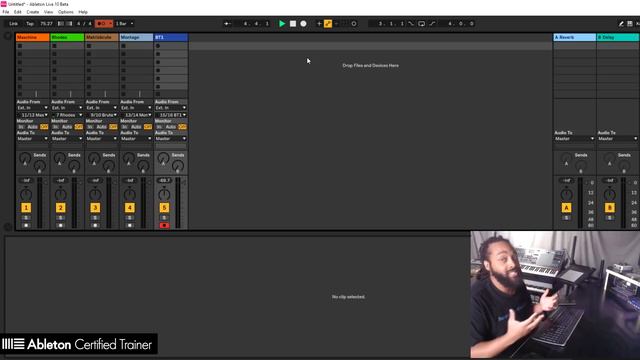This screenshot has width=640, height=360.
Task: Solo the Montage track
Action: pyautogui.click(x=130, y=218)
